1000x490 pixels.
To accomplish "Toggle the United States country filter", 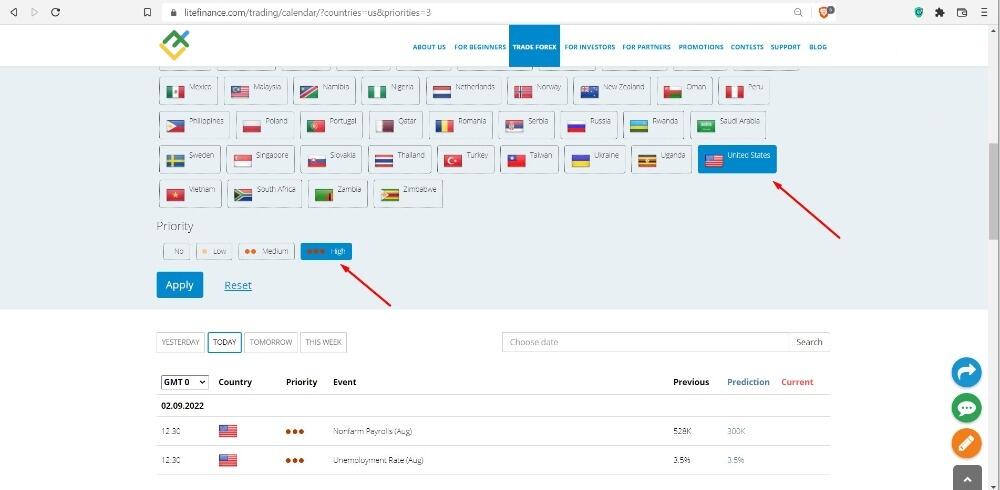I will pos(737,159).
